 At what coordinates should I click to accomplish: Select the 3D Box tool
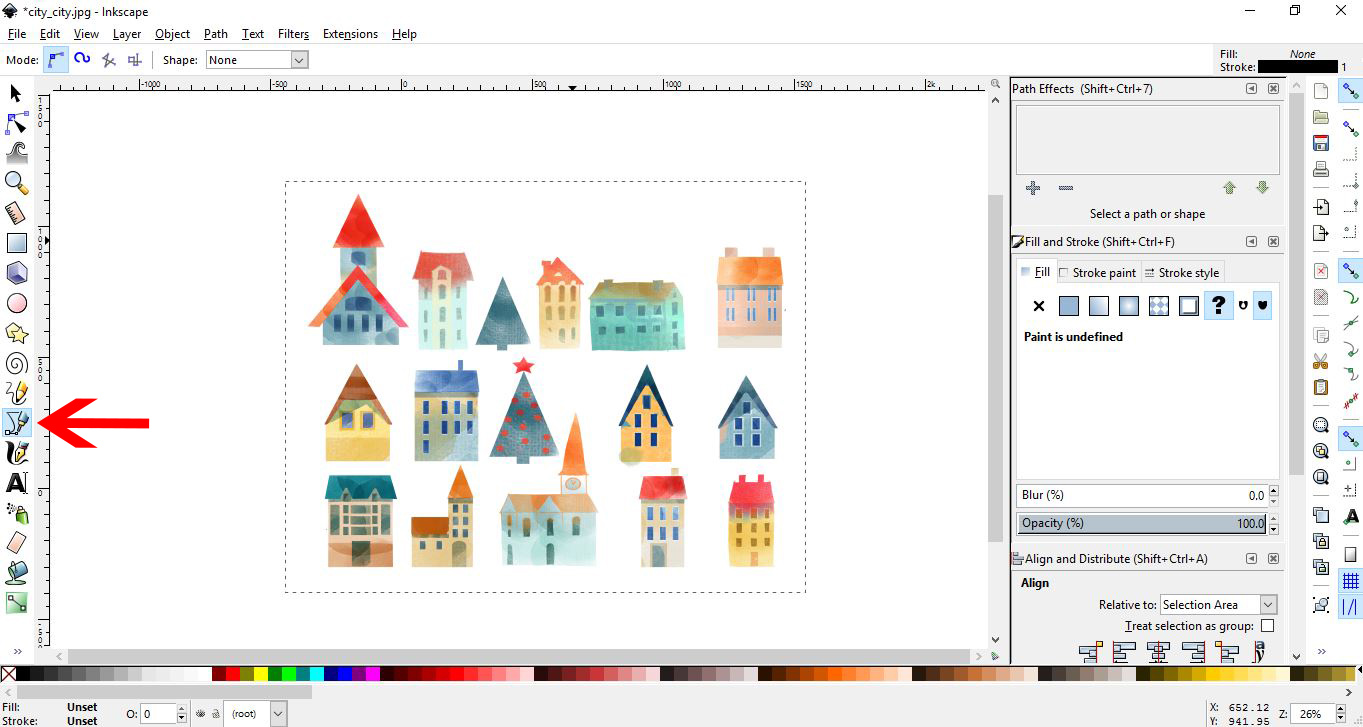tap(16, 272)
